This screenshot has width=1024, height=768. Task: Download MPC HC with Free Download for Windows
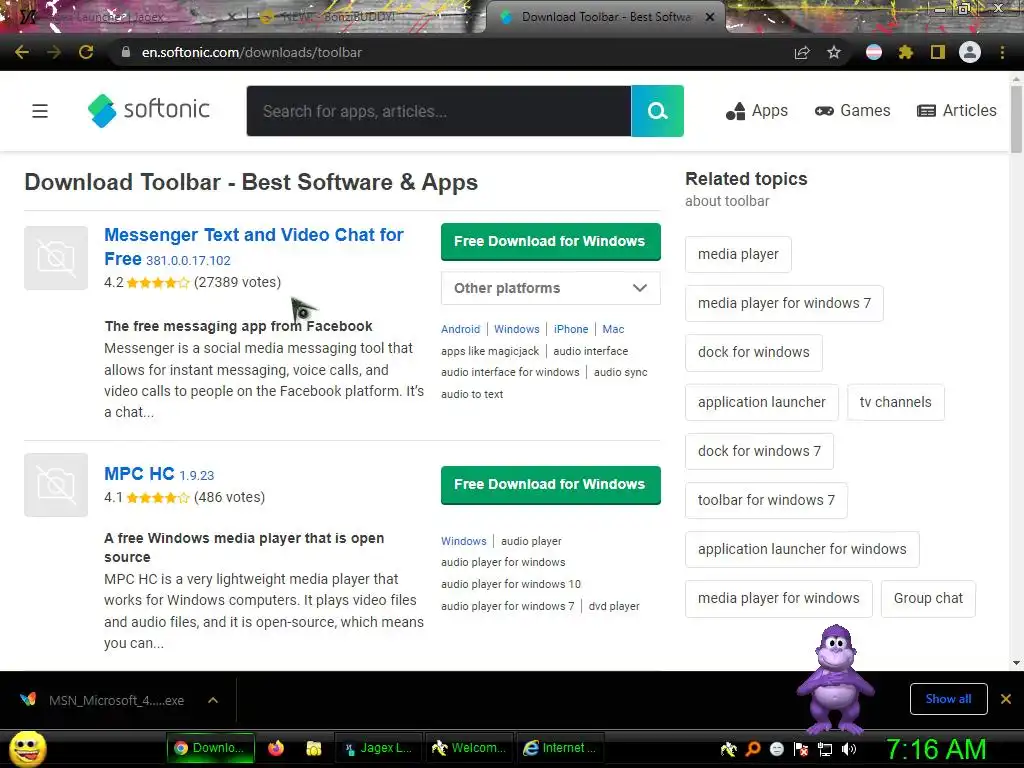551,485
